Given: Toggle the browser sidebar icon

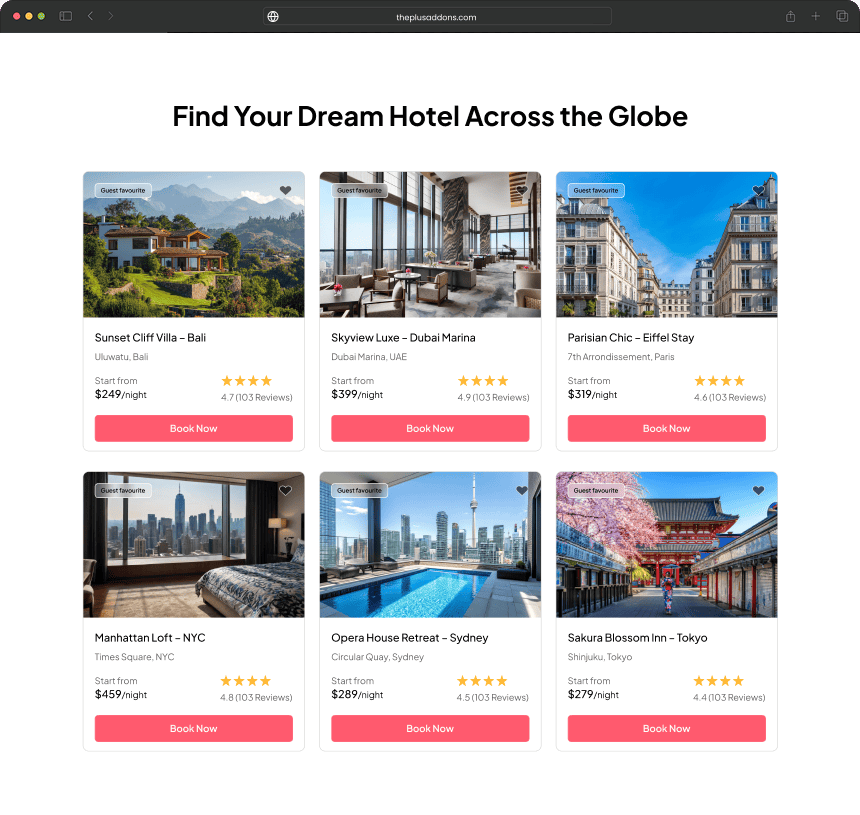Looking at the screenshot, I should pos(66,16).
